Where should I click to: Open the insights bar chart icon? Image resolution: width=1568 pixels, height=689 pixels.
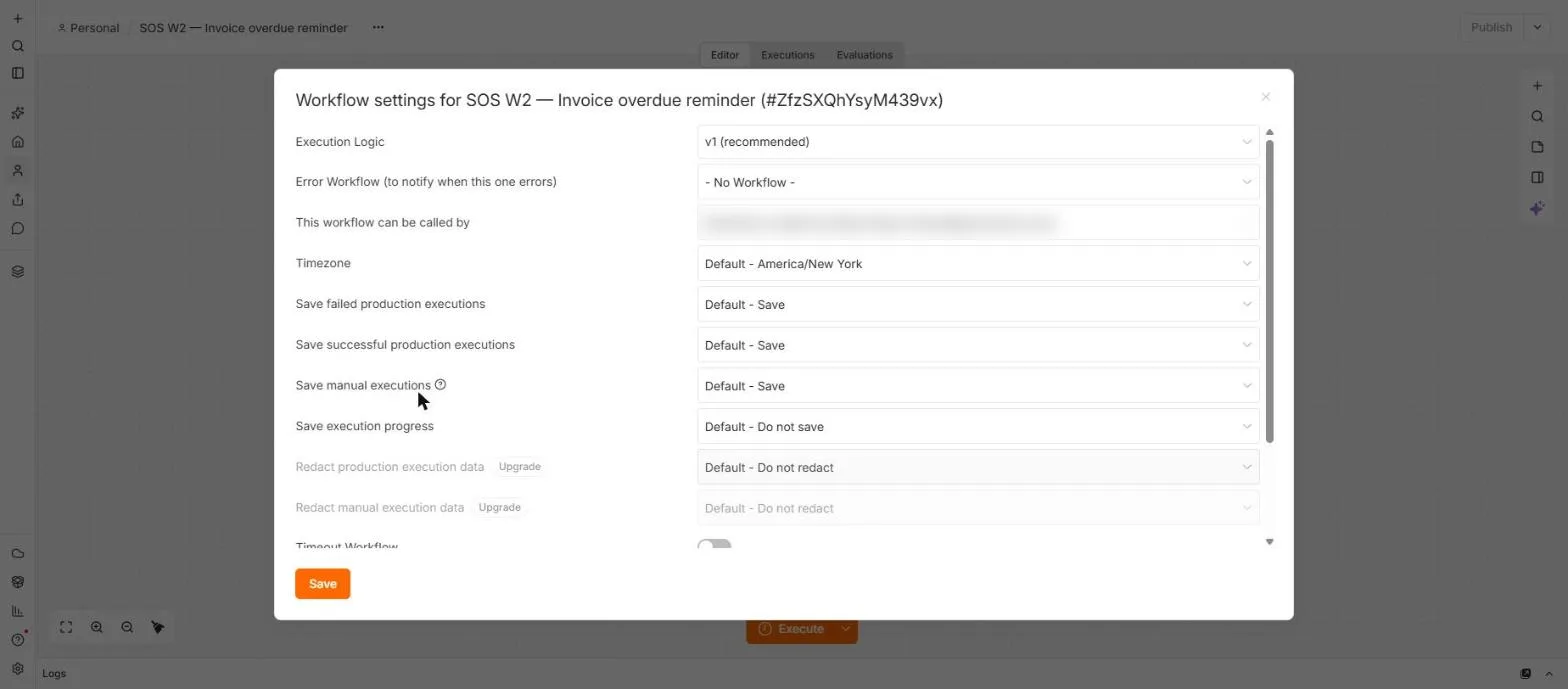pos(17,611)
